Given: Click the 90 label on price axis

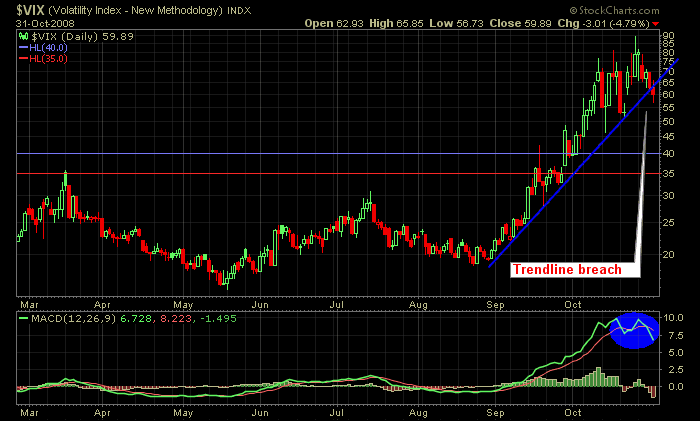Looking at the screenshot, I should click(x=668, y=36).
